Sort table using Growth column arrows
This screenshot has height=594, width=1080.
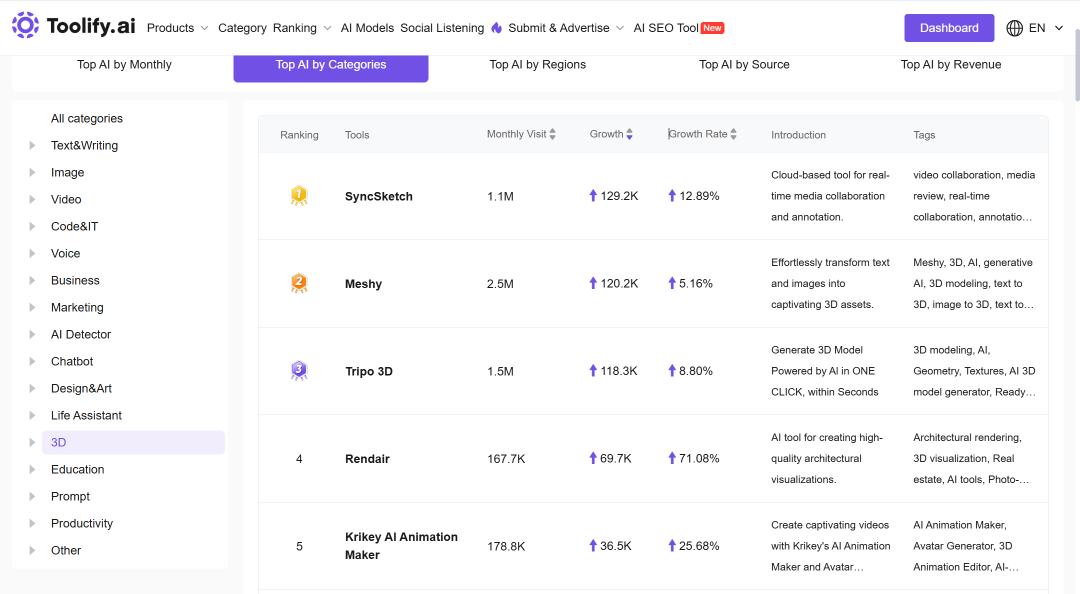[630, 134]
